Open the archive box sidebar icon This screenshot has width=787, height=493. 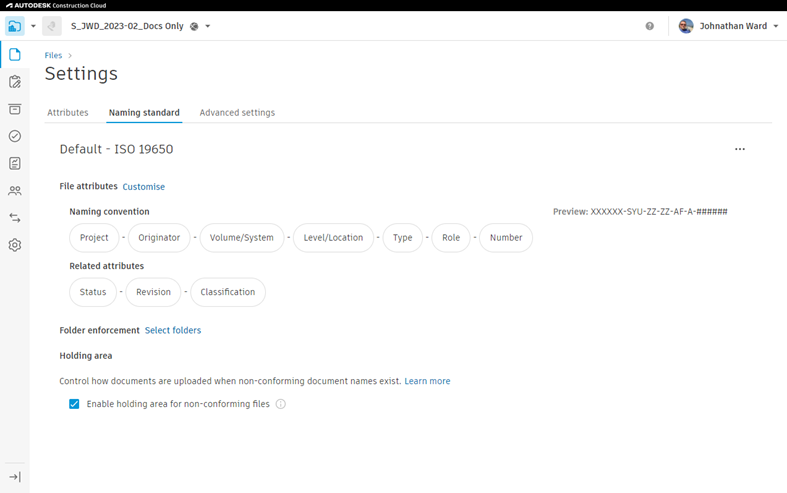[x=15, y=109]
